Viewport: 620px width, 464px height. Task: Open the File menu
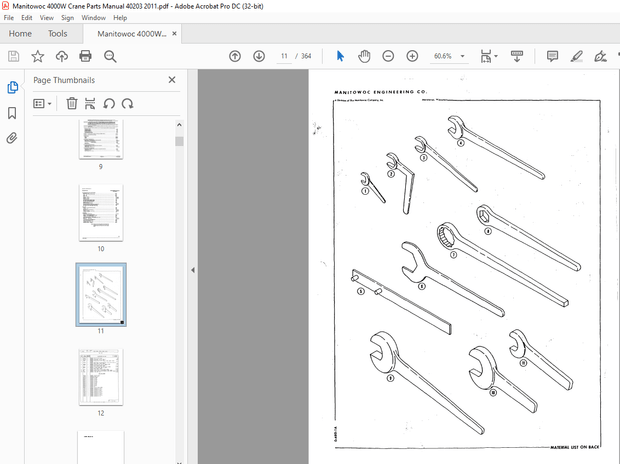coord(9,18)
